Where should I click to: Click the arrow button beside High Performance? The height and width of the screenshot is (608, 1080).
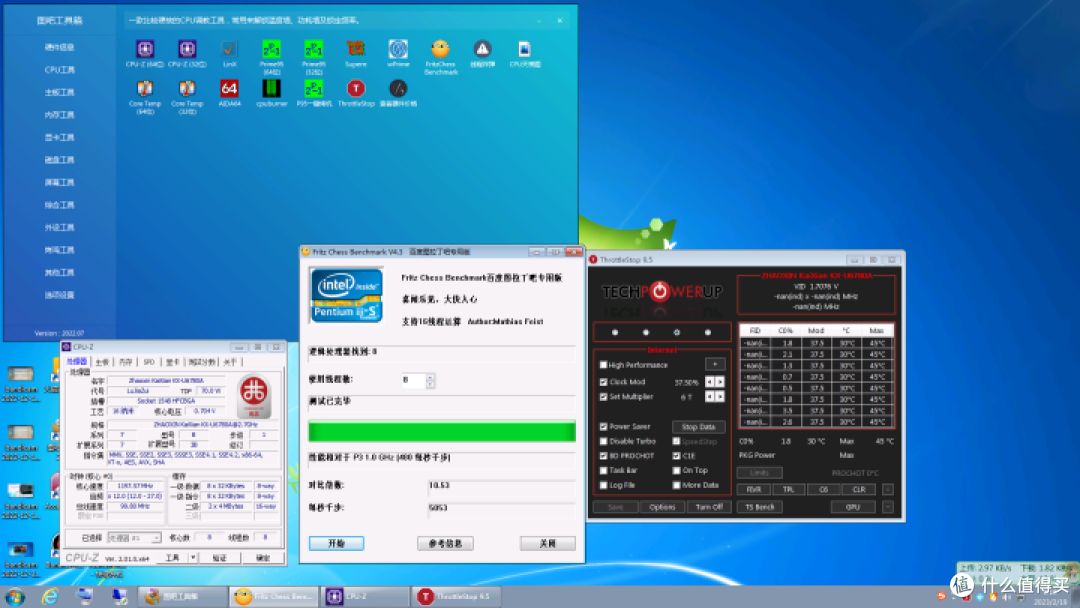(x=715, y=364)
